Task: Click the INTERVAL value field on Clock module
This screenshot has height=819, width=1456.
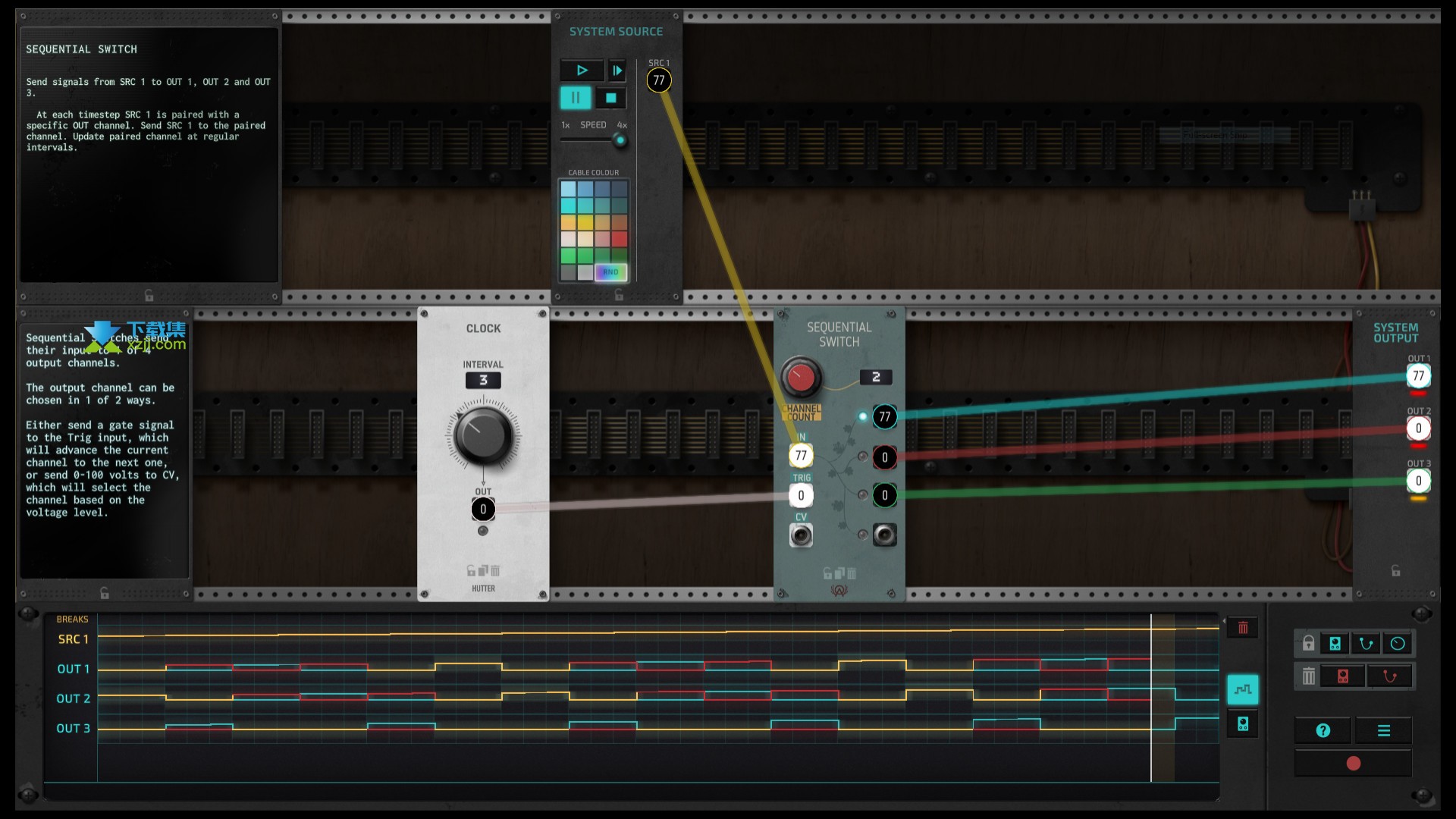Action: 482,380
